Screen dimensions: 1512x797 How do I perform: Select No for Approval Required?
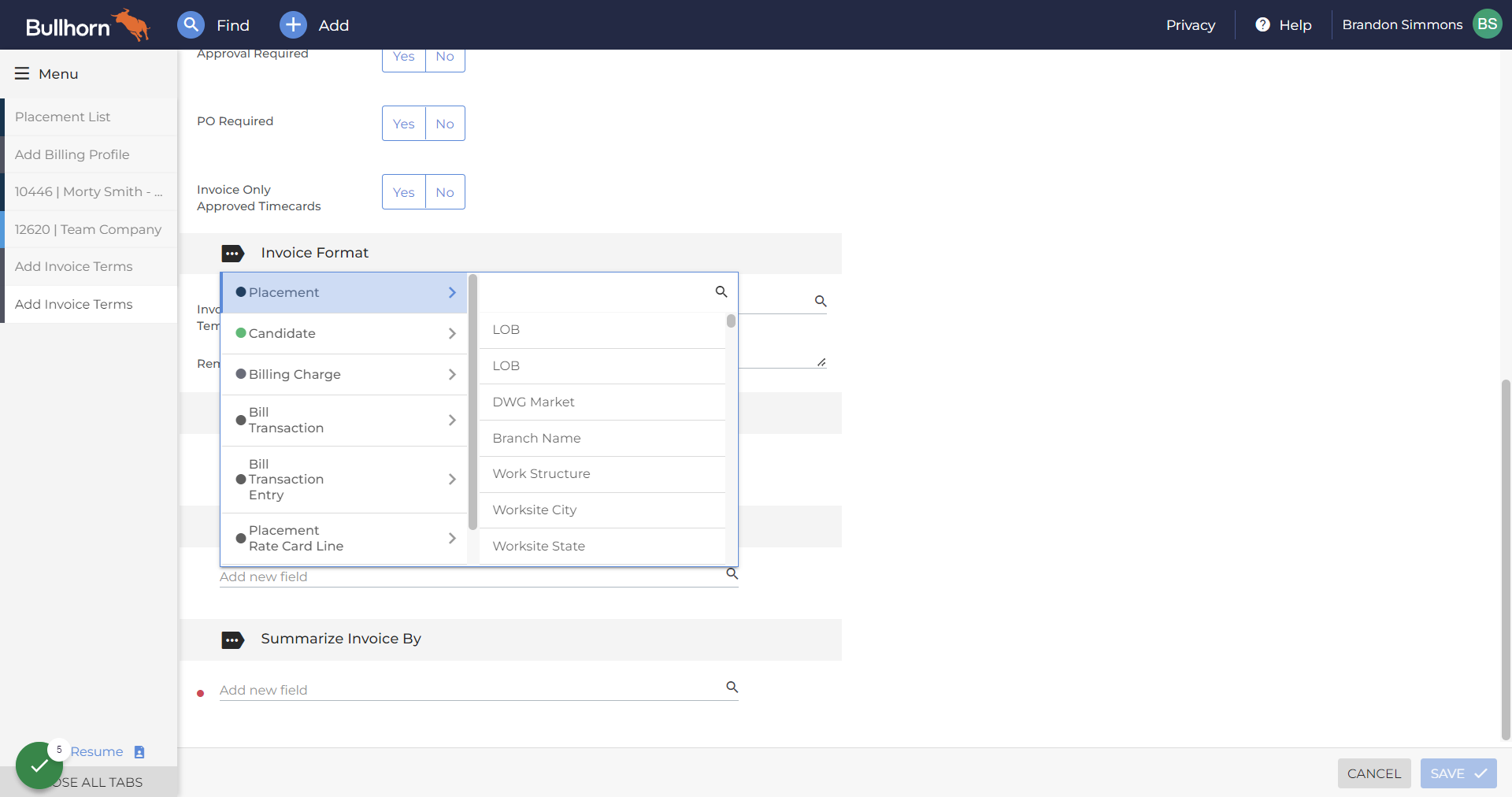pyautogui.click(x=445, y=58)
